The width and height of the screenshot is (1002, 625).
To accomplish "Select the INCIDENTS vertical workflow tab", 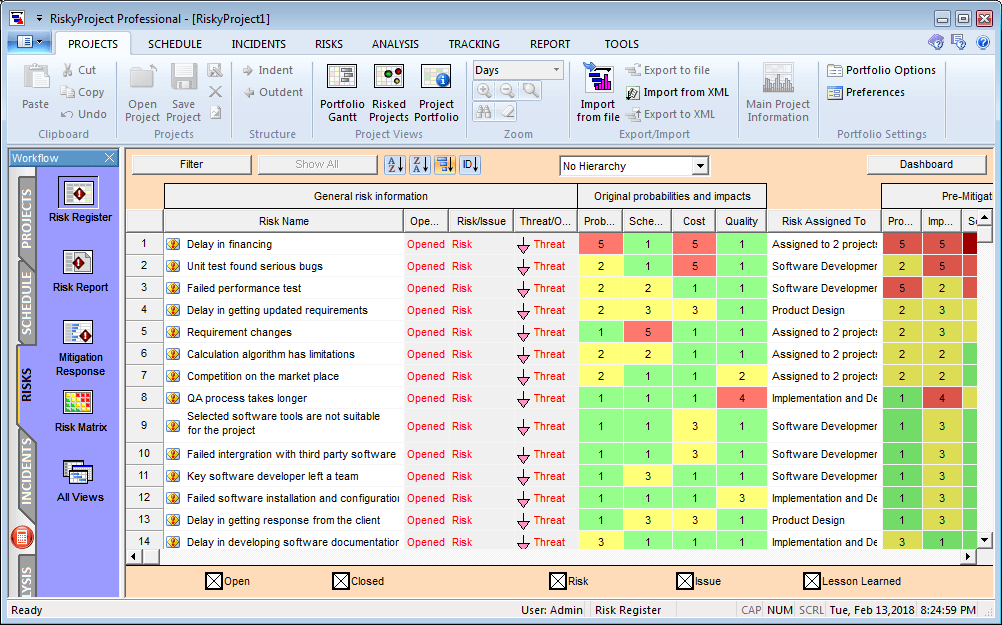I will 27,471.
